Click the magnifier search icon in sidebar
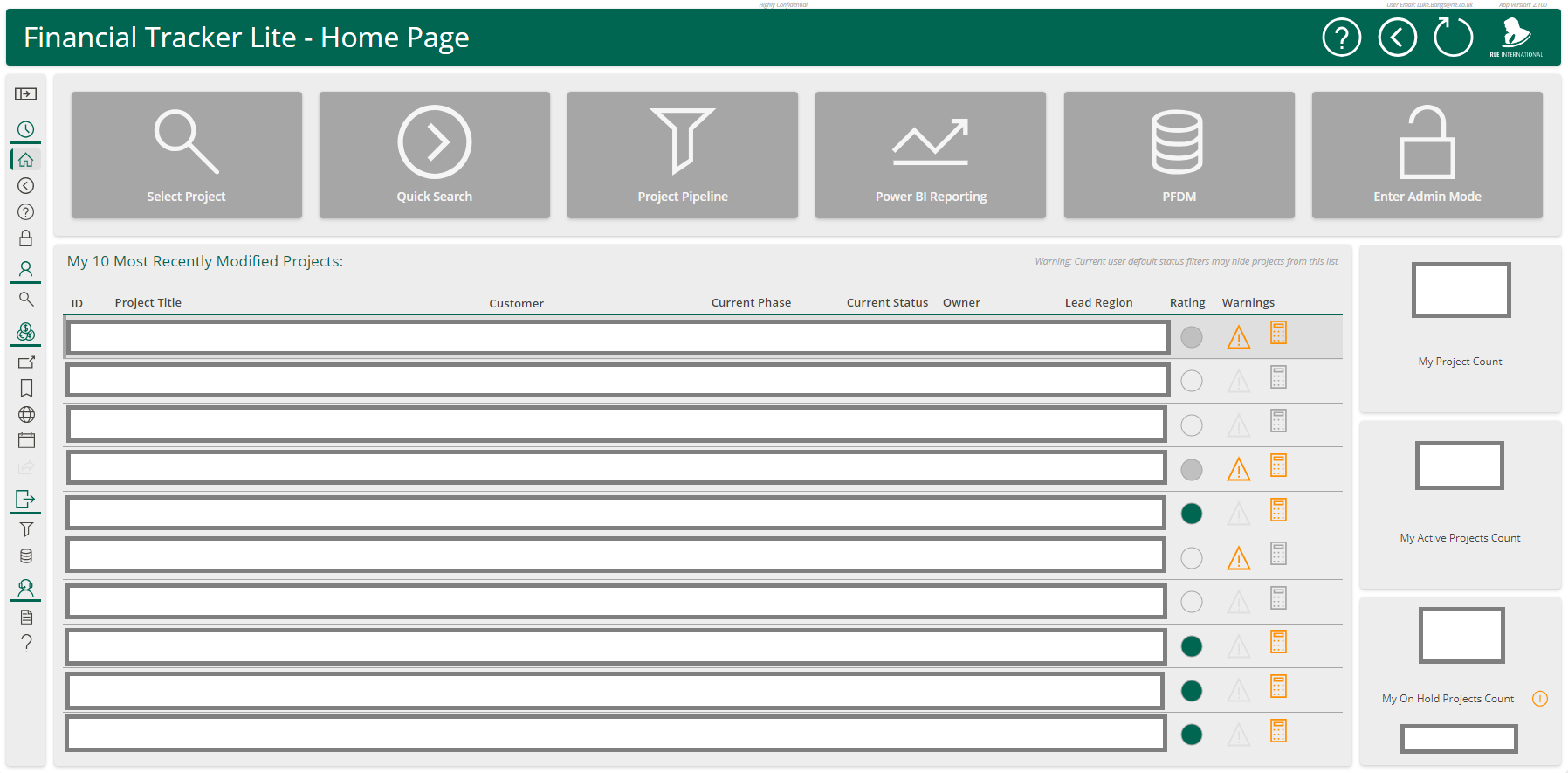 pyautogui.click(x=26, y=299)
